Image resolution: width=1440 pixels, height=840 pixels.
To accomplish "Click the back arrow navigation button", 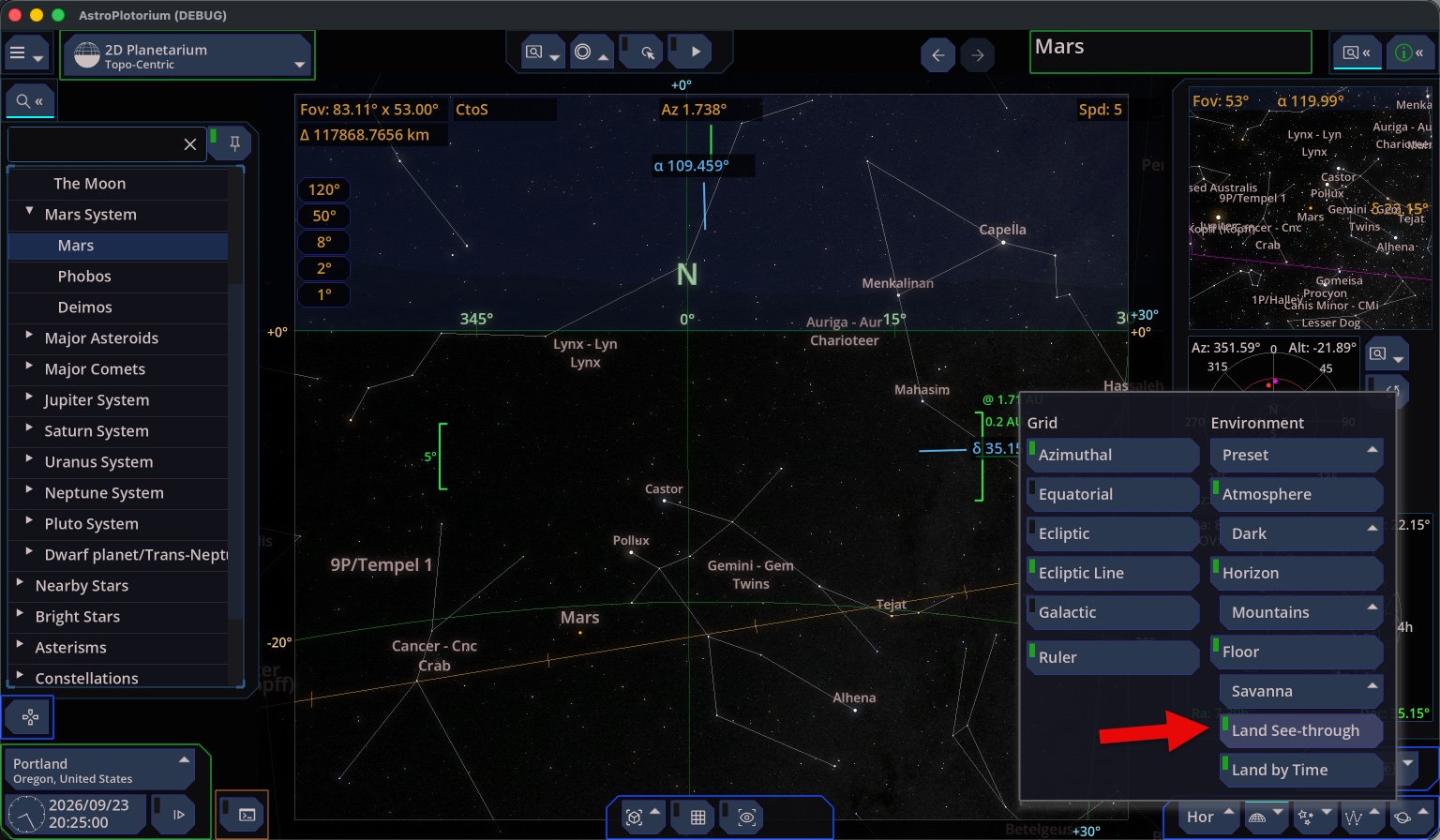I will [x=937, y=55].
